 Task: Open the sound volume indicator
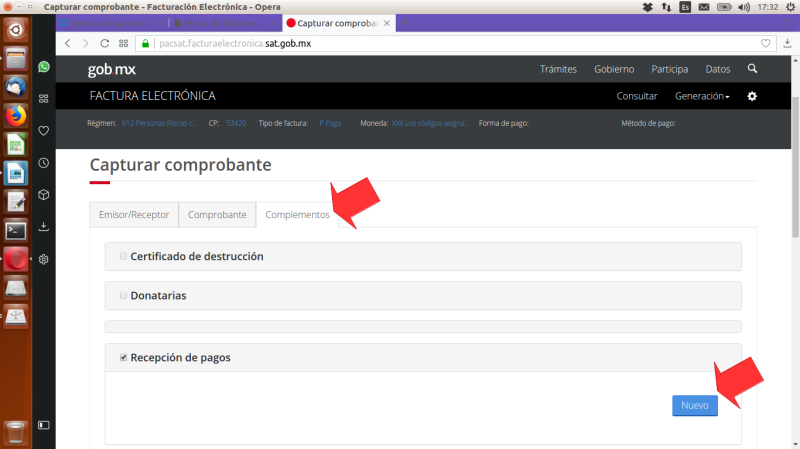click(x=744, y=7)
